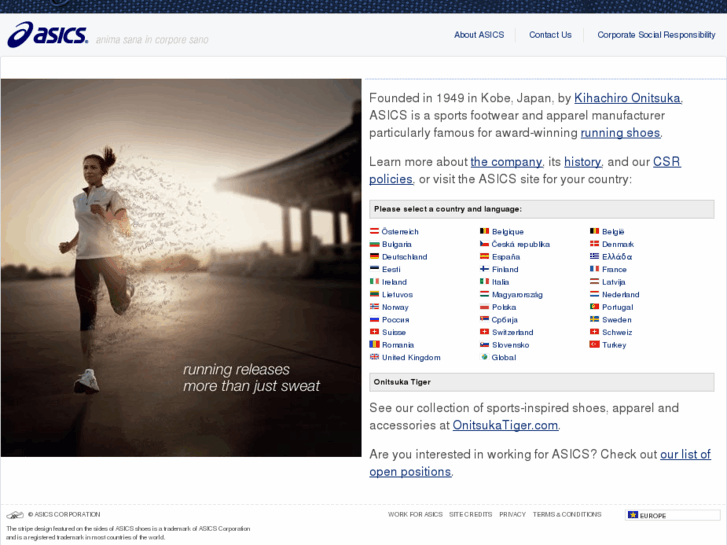
Task: Click 'Please select a country and language' header
Action: 542,209
